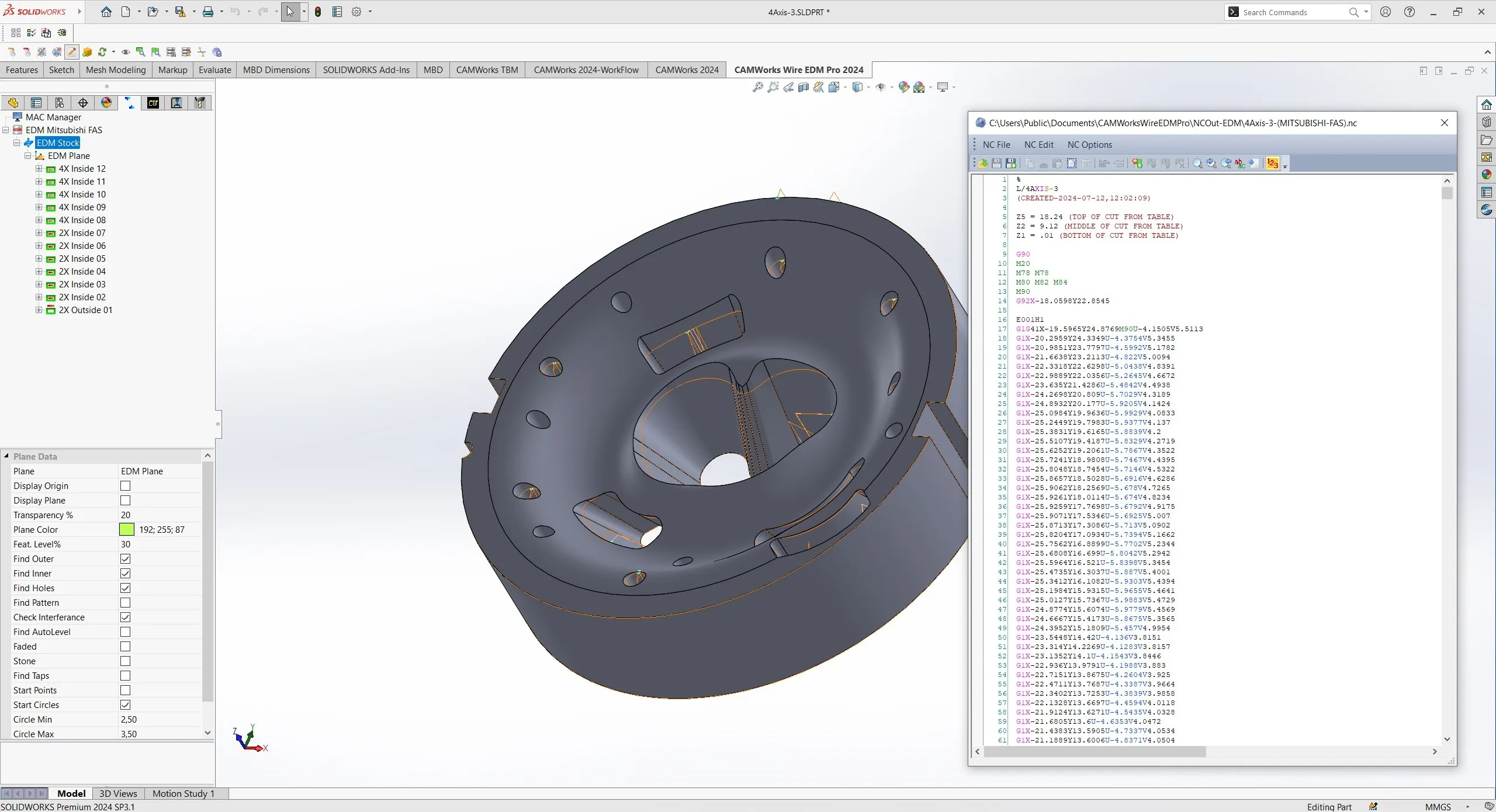Click the Select All icon in NC editor

(1072, 164)
